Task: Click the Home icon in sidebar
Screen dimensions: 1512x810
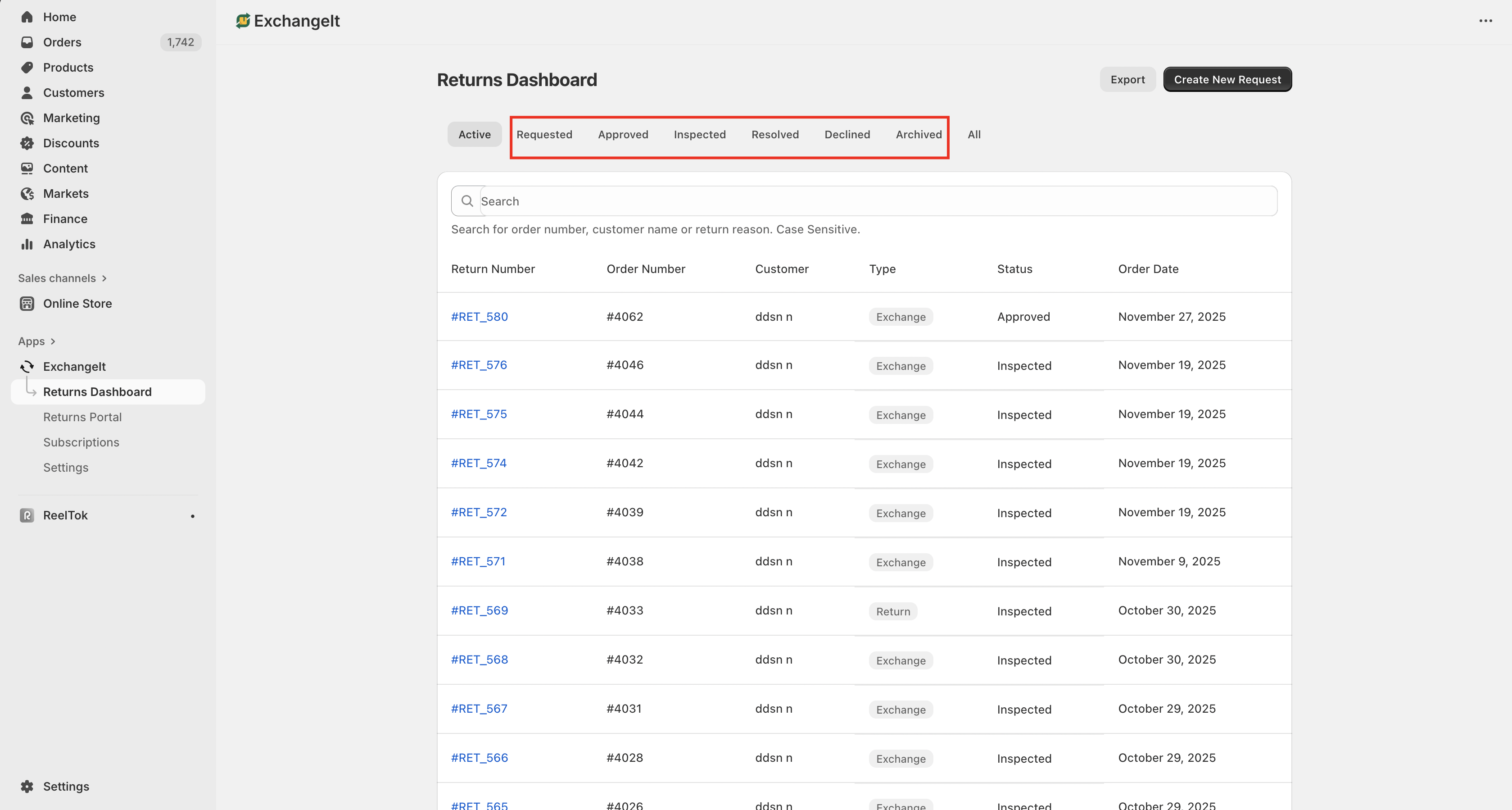Action: click(x=27, y=17)
